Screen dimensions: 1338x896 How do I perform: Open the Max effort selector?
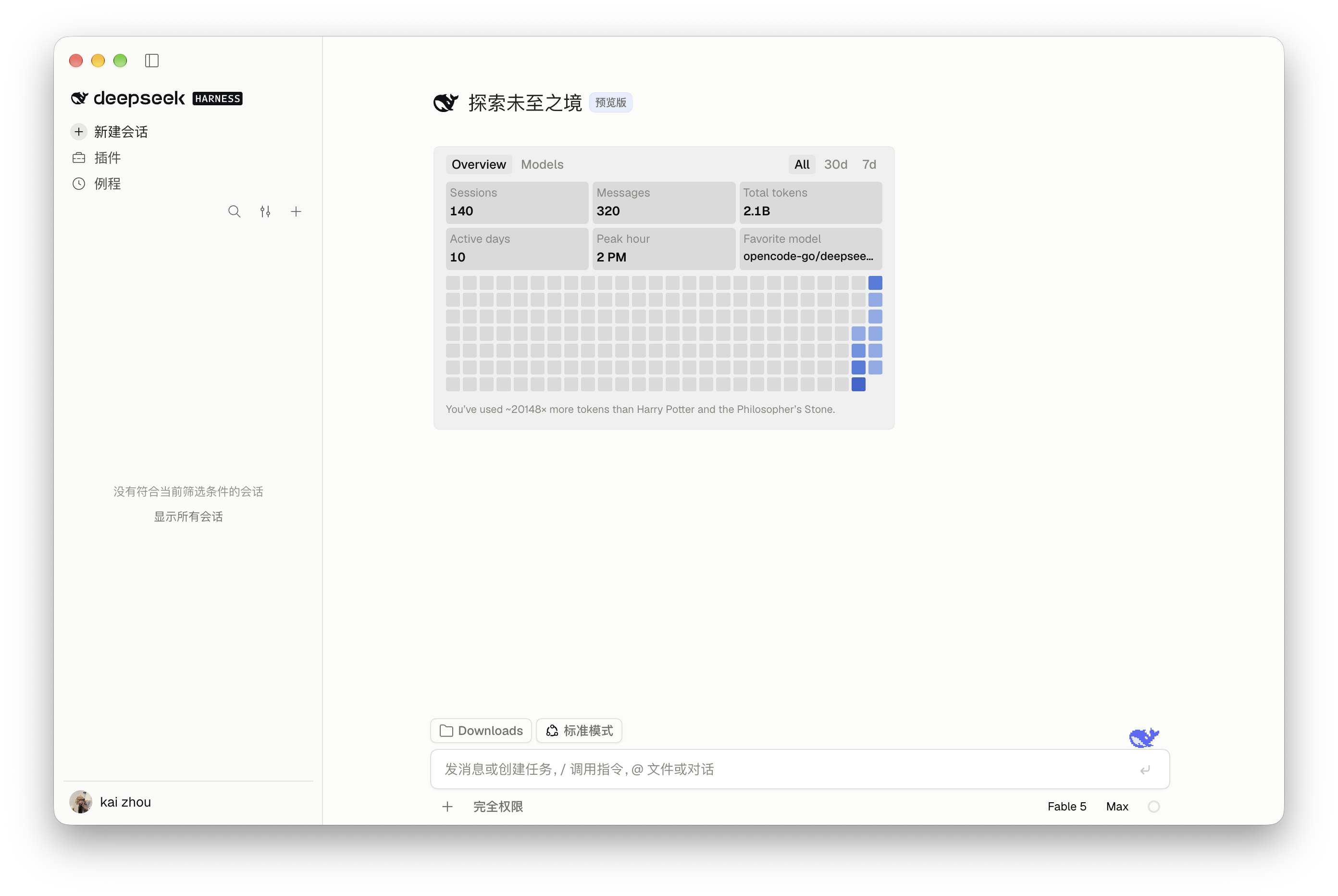click(x=1117, y=806)
